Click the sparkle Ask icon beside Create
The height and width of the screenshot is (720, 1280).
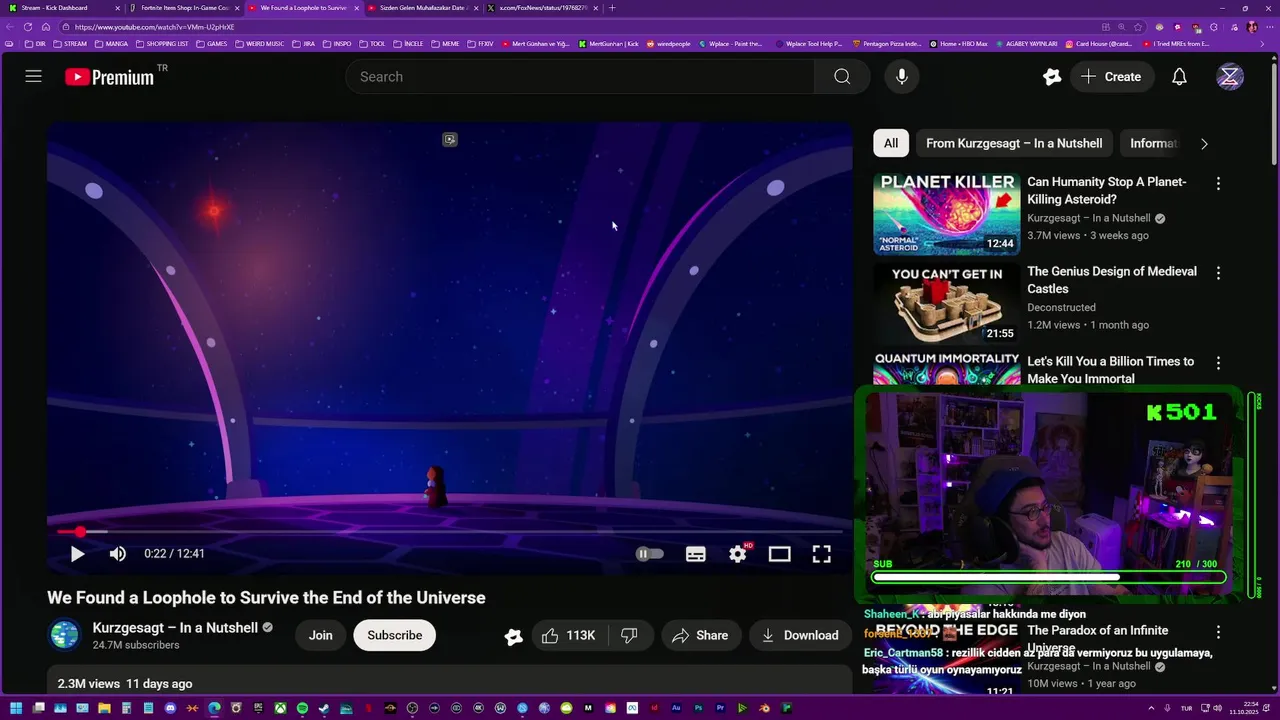pyautogui.click(x=1051, y=77)
